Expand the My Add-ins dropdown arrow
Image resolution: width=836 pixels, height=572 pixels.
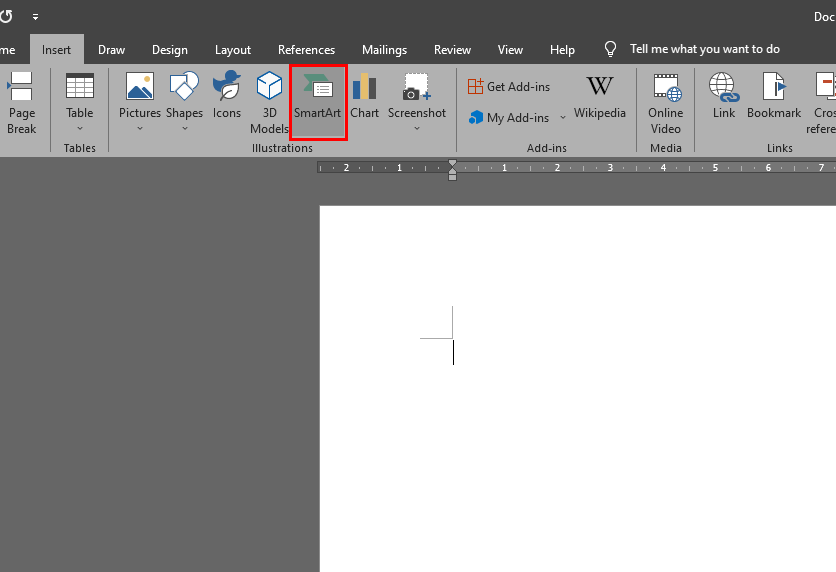[x=562, y=117]
